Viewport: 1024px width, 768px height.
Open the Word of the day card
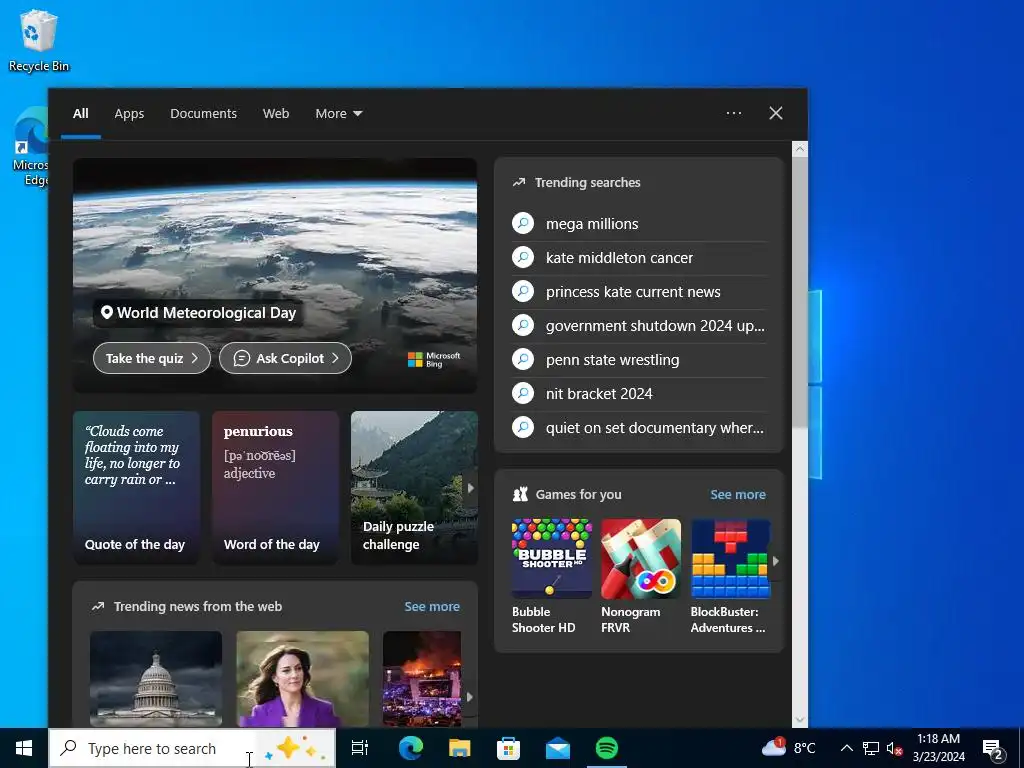(275, 487)
